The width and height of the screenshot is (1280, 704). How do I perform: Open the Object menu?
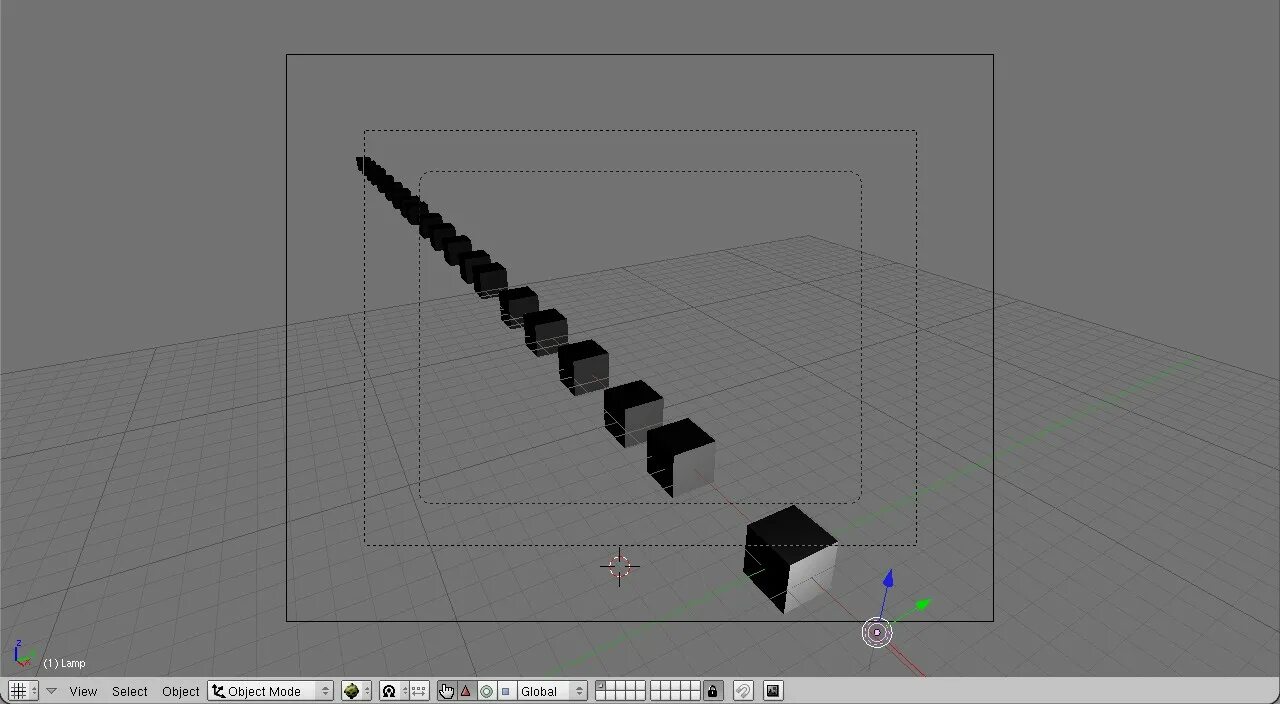tap(181, 691)
